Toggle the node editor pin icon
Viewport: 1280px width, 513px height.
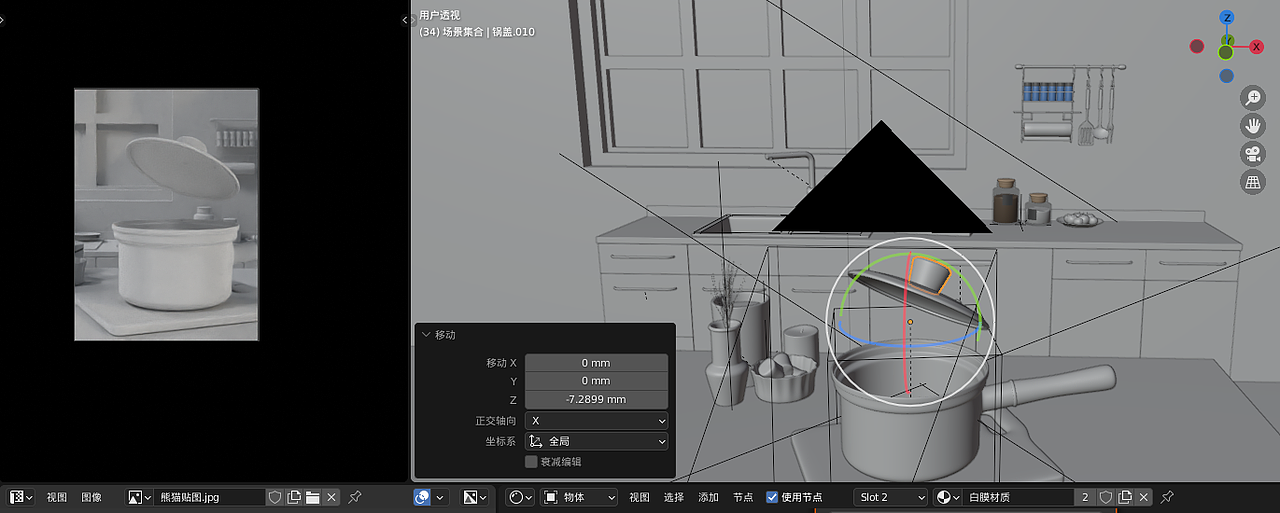click(x=1167, y=497)
